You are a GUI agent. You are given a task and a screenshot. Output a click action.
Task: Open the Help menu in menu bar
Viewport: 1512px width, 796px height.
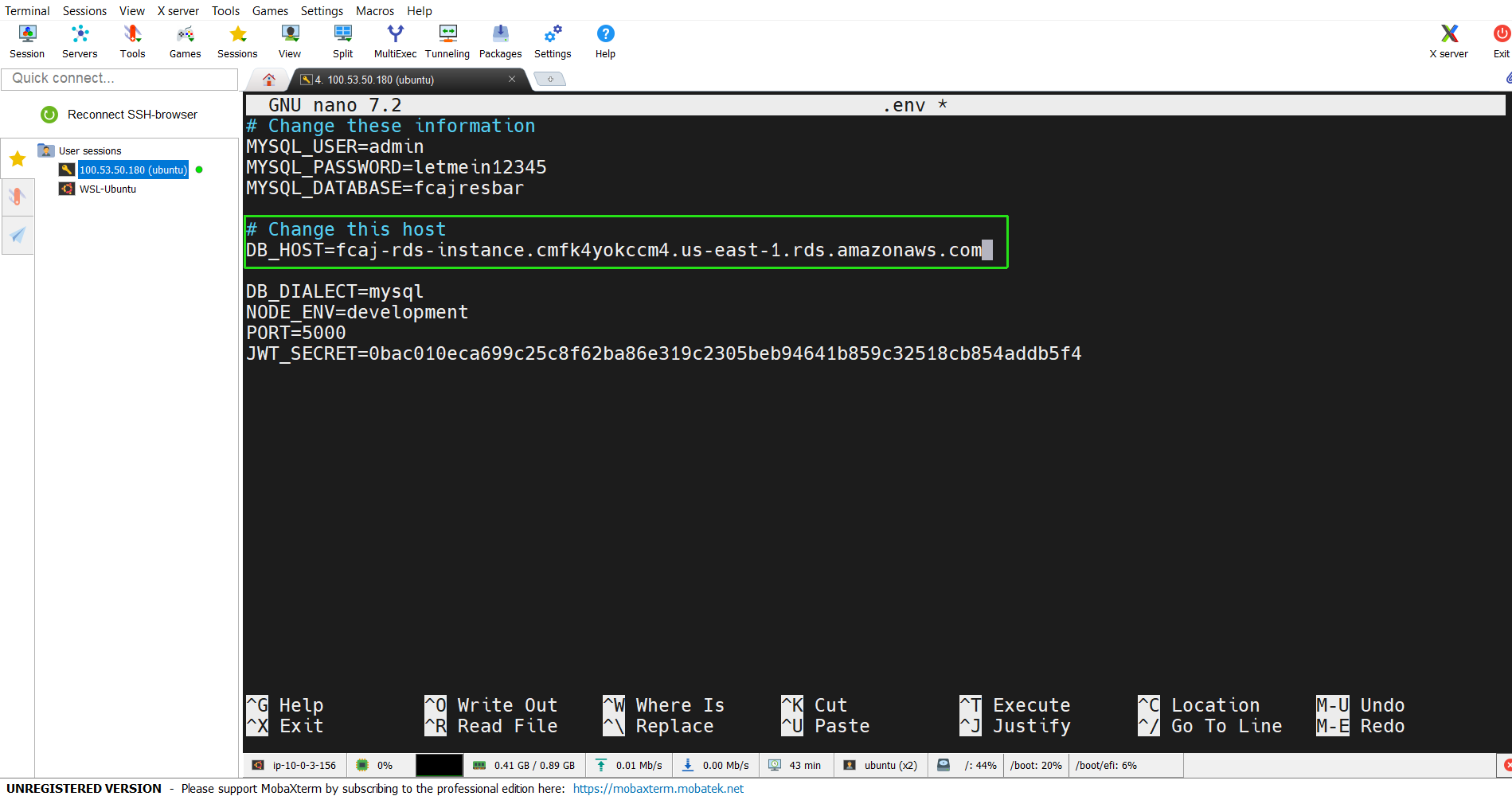pyautogui.click(x=420, y=10)
